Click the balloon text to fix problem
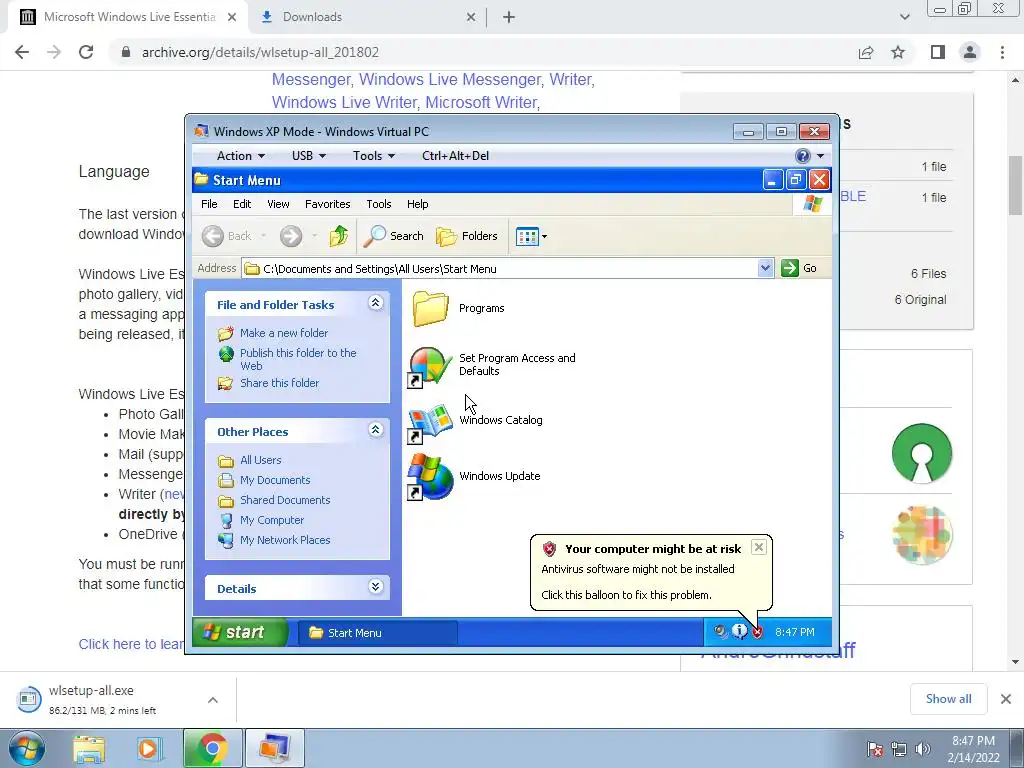This screenshot has height=768, width=1024. pyautogui.click(x=626, y=595)
